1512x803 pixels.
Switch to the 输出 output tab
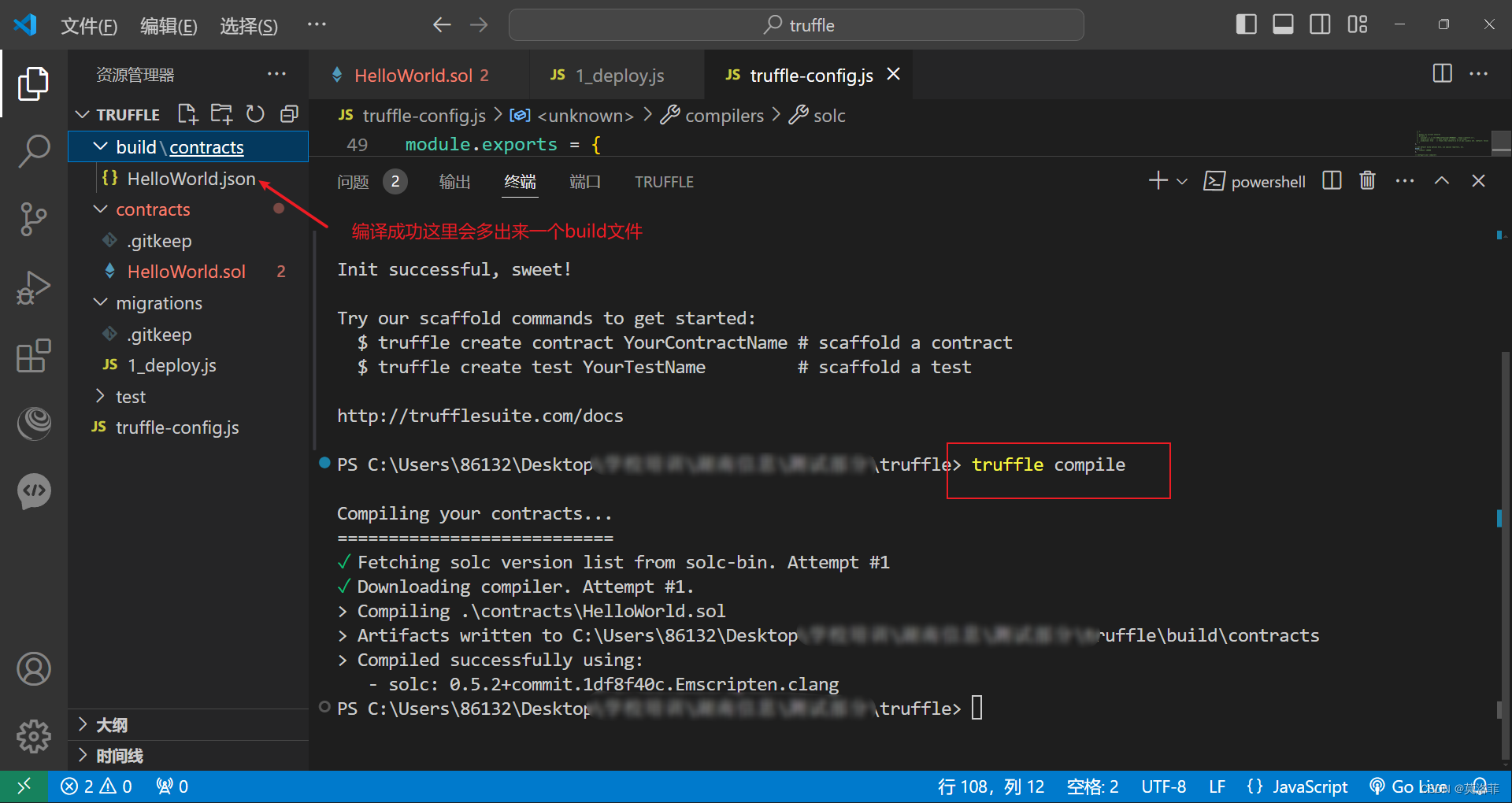point(454,182)
